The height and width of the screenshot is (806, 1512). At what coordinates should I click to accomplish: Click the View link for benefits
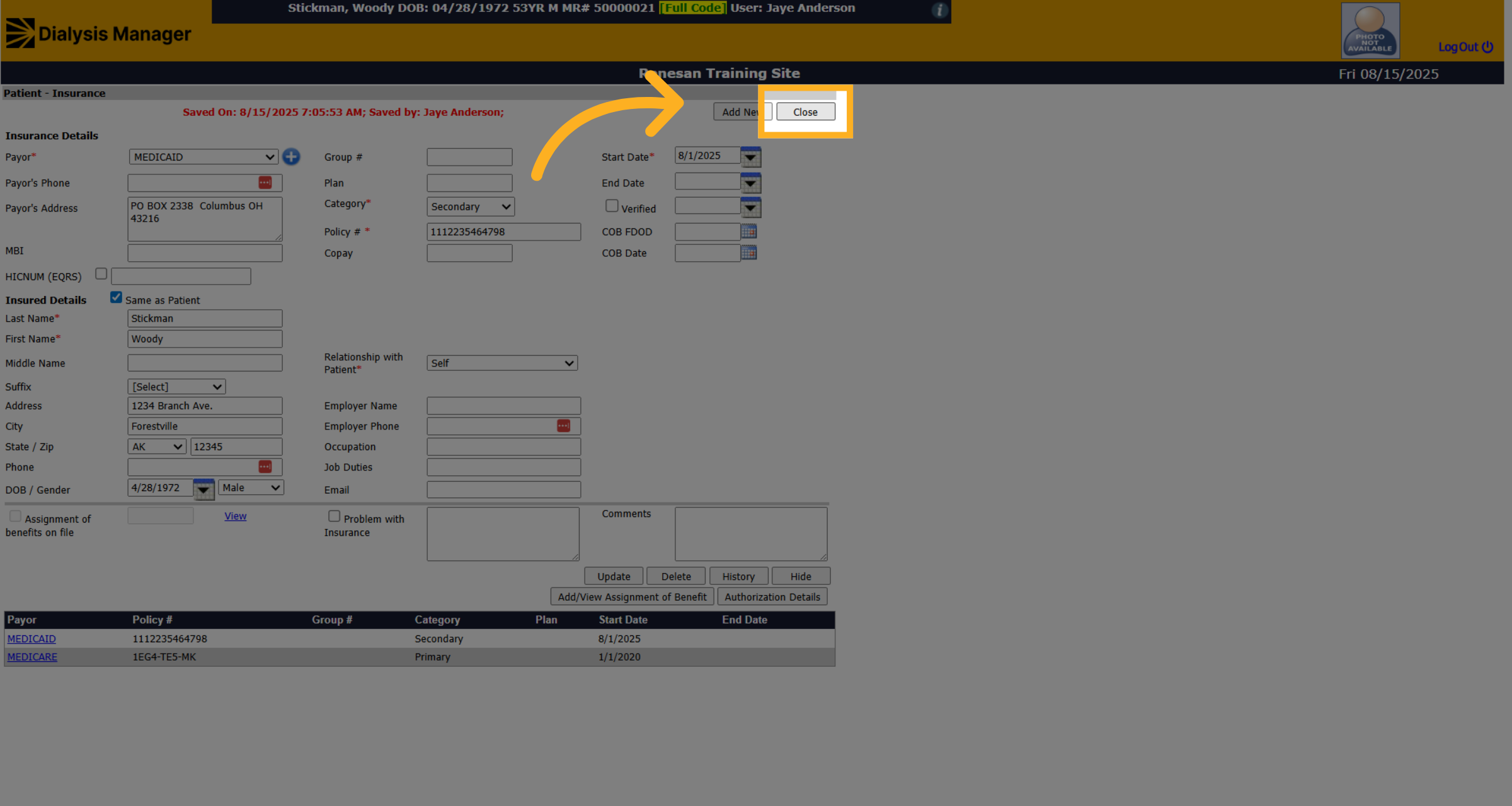coord(235,516)
